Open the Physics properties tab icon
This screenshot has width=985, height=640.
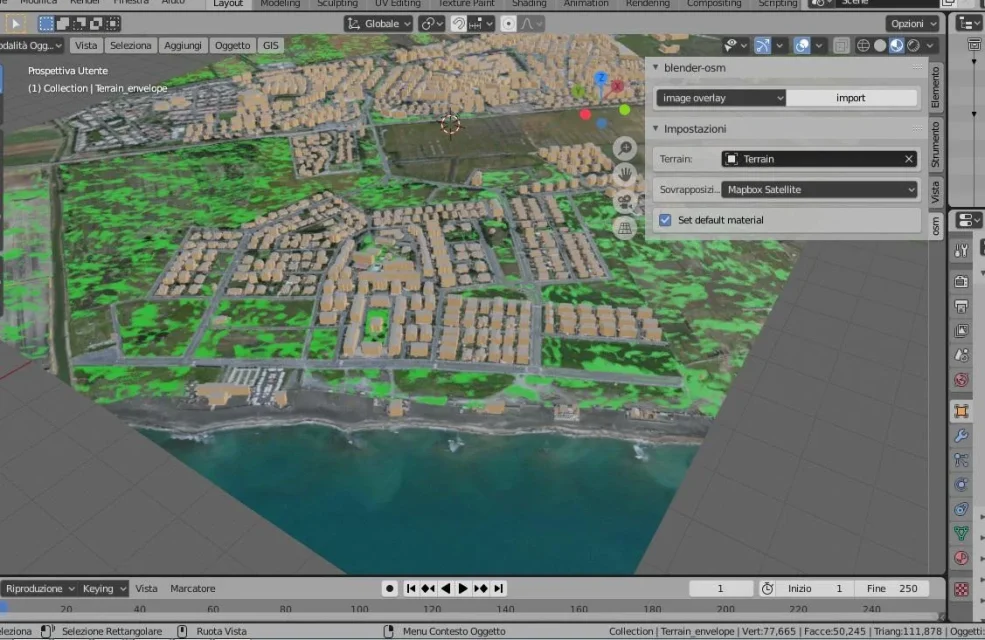click(961, 484)
